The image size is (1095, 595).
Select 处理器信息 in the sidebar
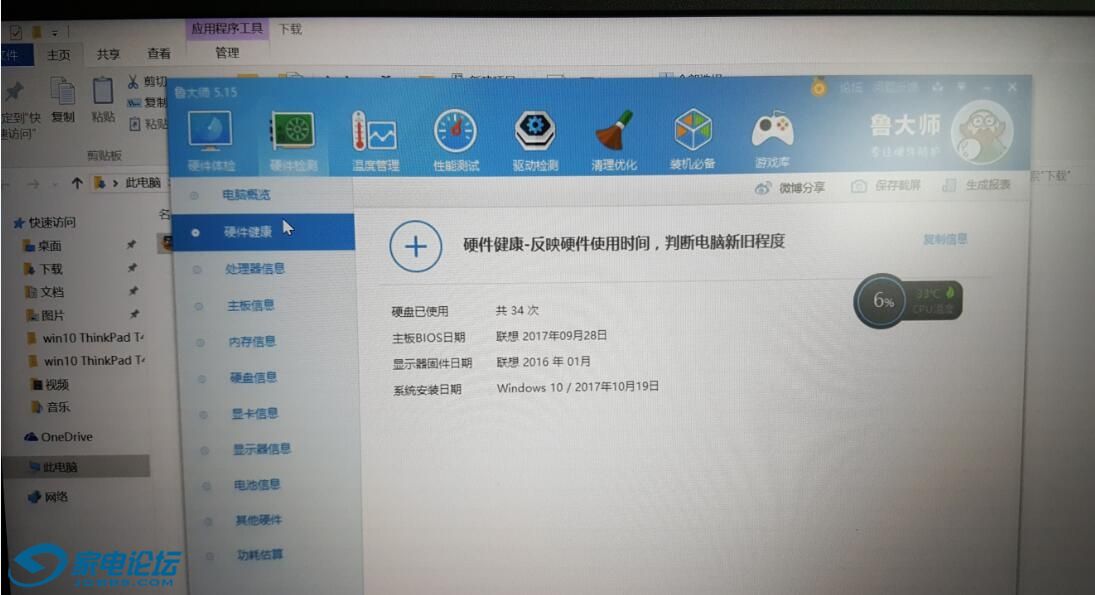click(254, 268)
